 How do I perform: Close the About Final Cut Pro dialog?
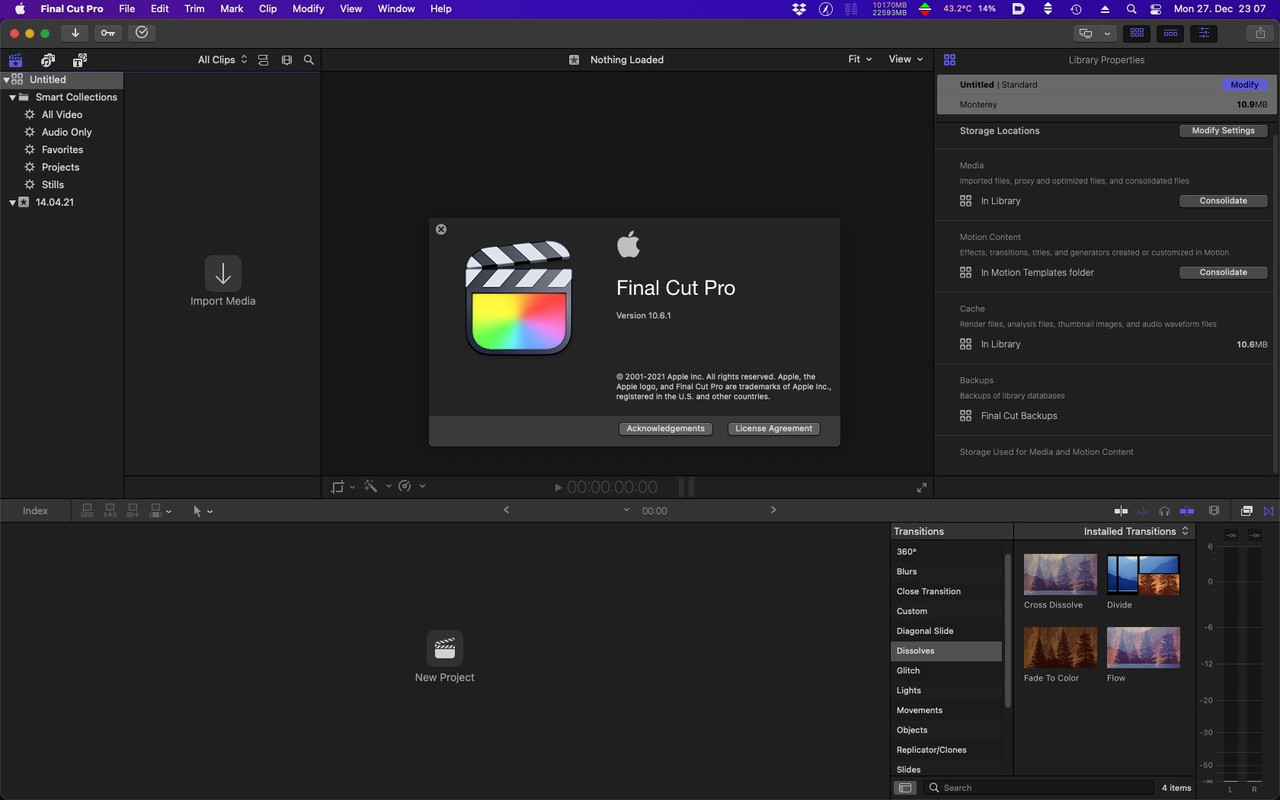[x=441, y=229]
